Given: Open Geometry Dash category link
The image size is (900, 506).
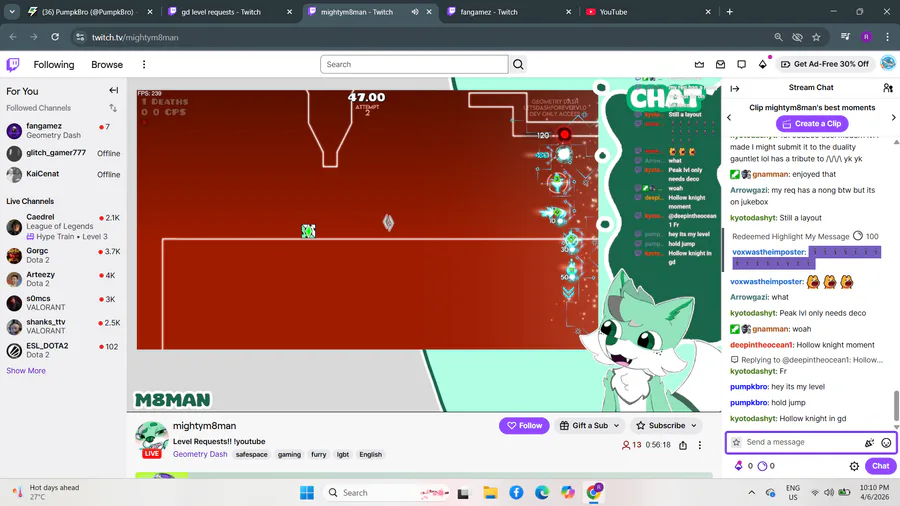Looking at the screenshot, I should point(200,454).
